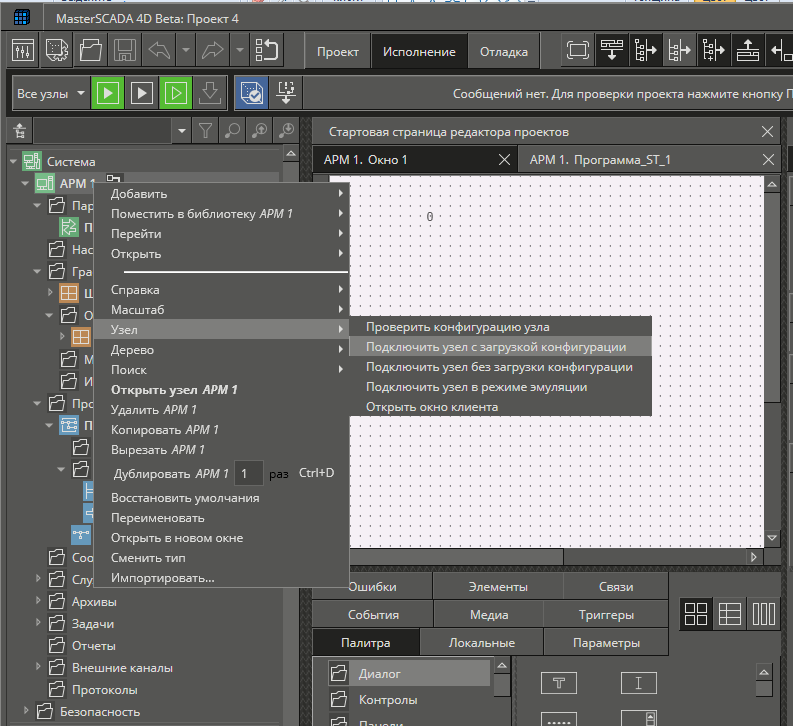
Task: Click the tree download icon next to check
Action: (286, 93)
